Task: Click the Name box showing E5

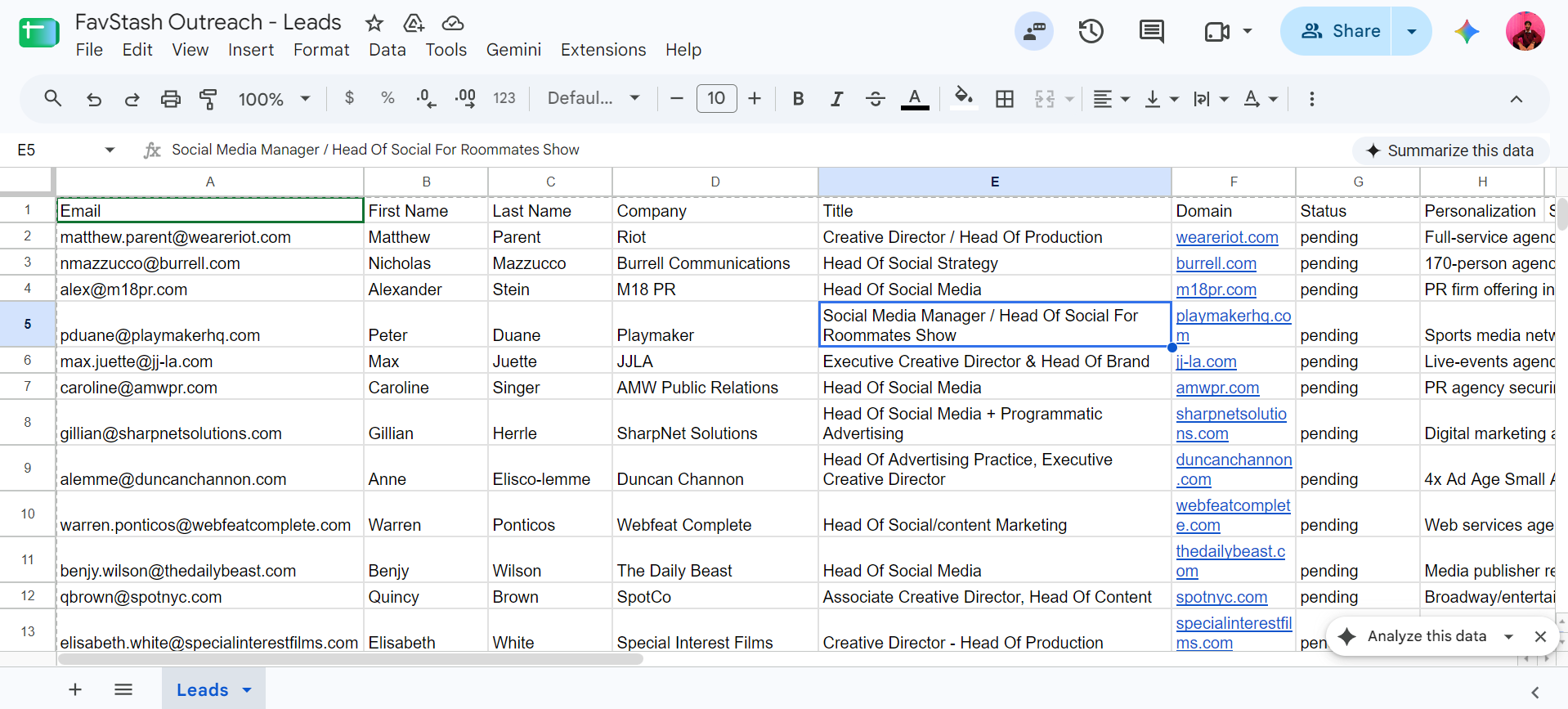Action: point(66,150)
